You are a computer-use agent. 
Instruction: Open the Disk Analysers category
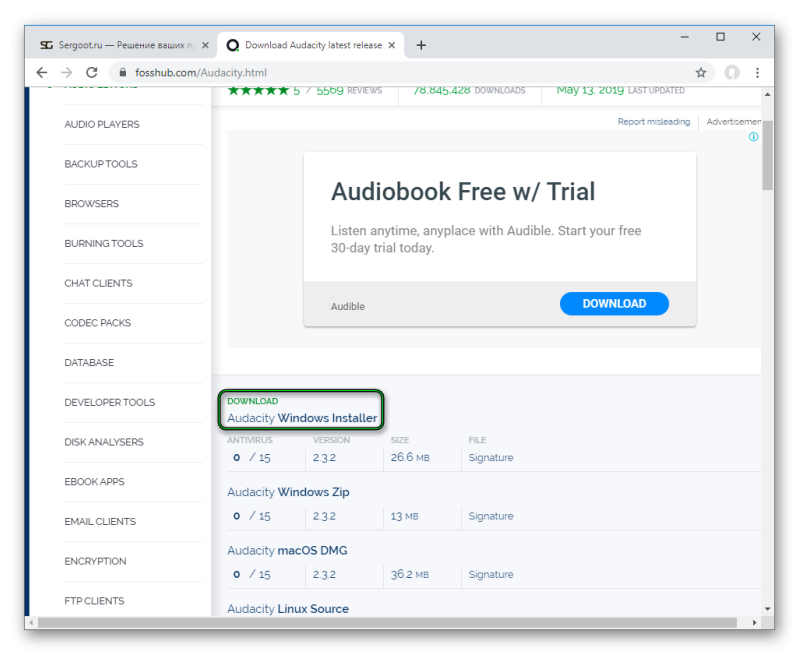click(104, 442)
